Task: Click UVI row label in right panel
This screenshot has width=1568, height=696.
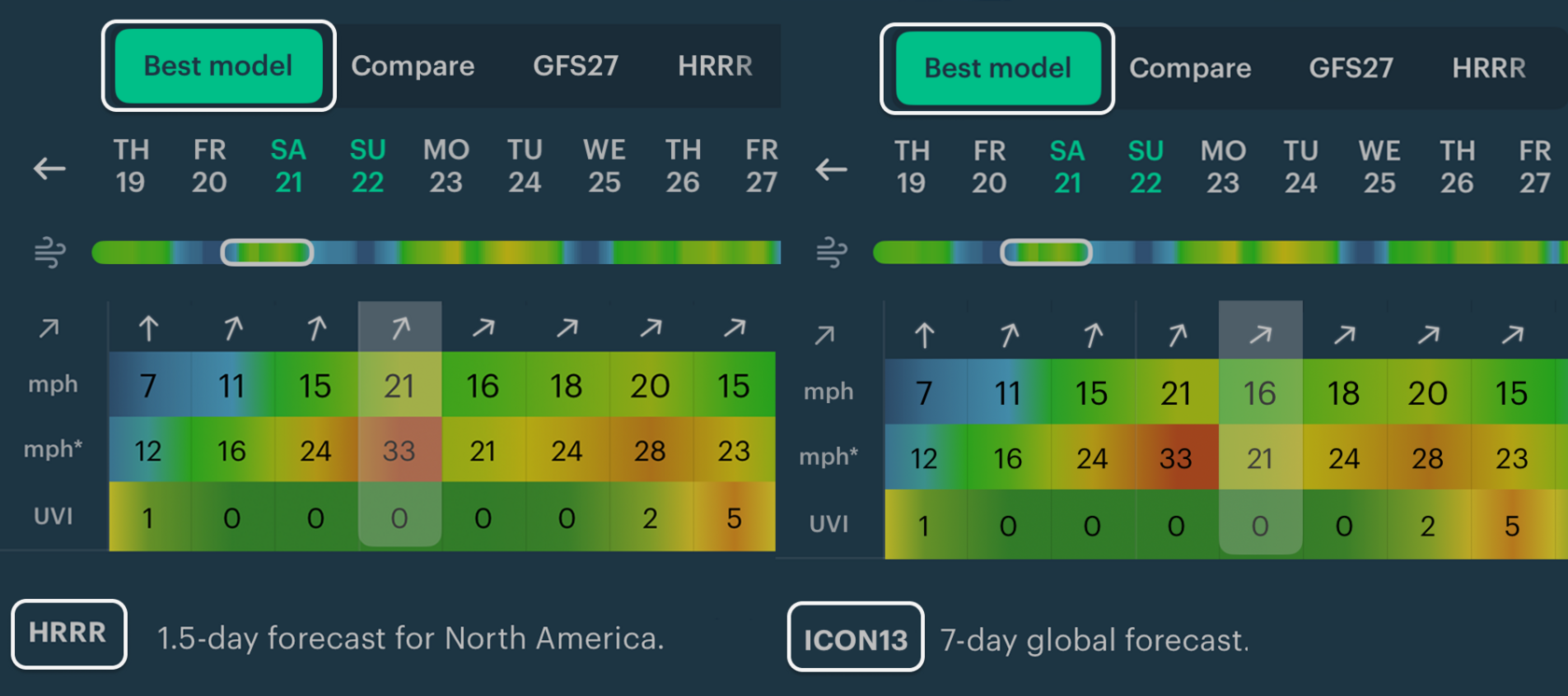Action: coord(829,523)
